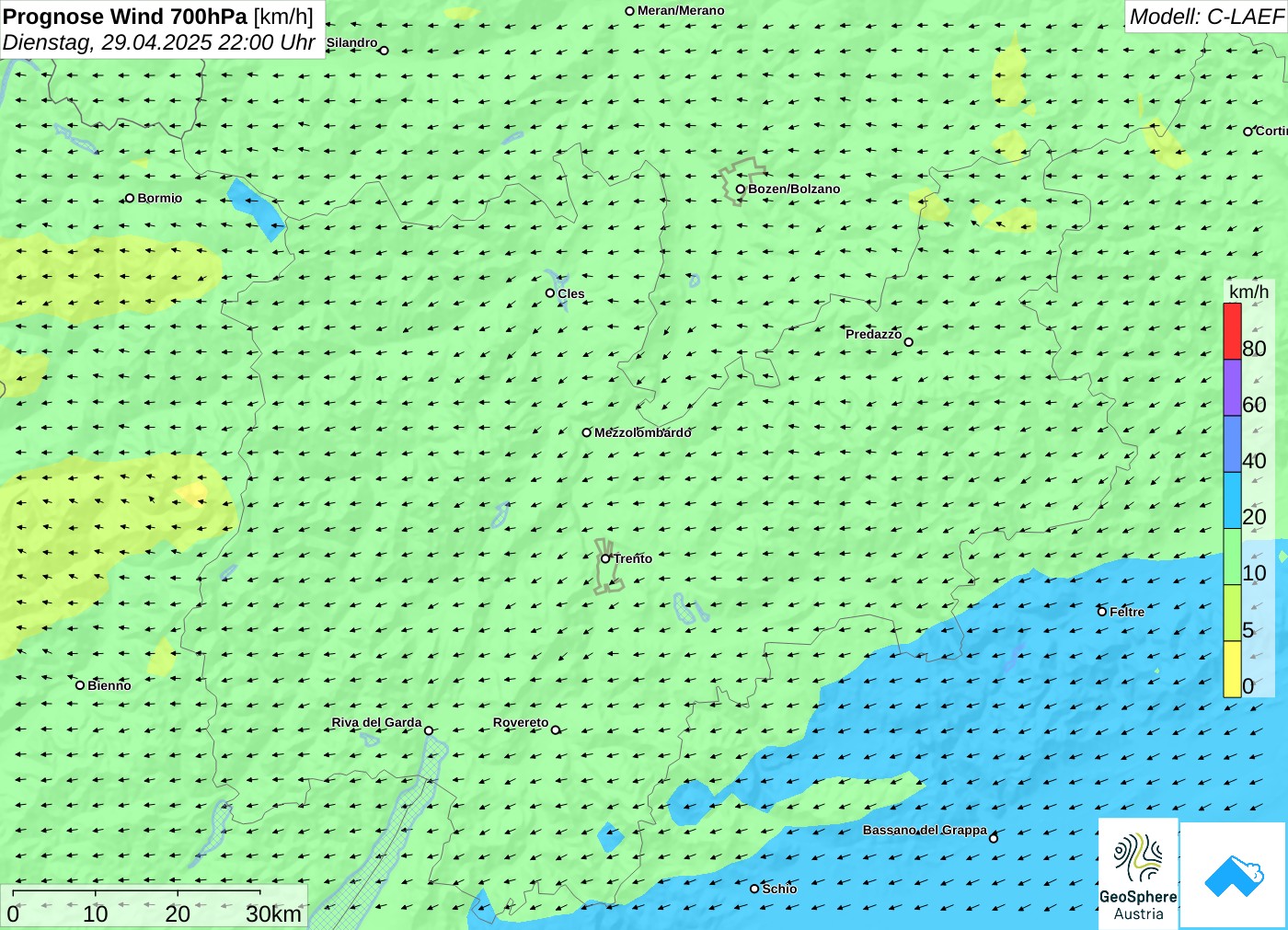Click the map distance scale bar
The image size is (1288, 930).
tap(136, 891)
